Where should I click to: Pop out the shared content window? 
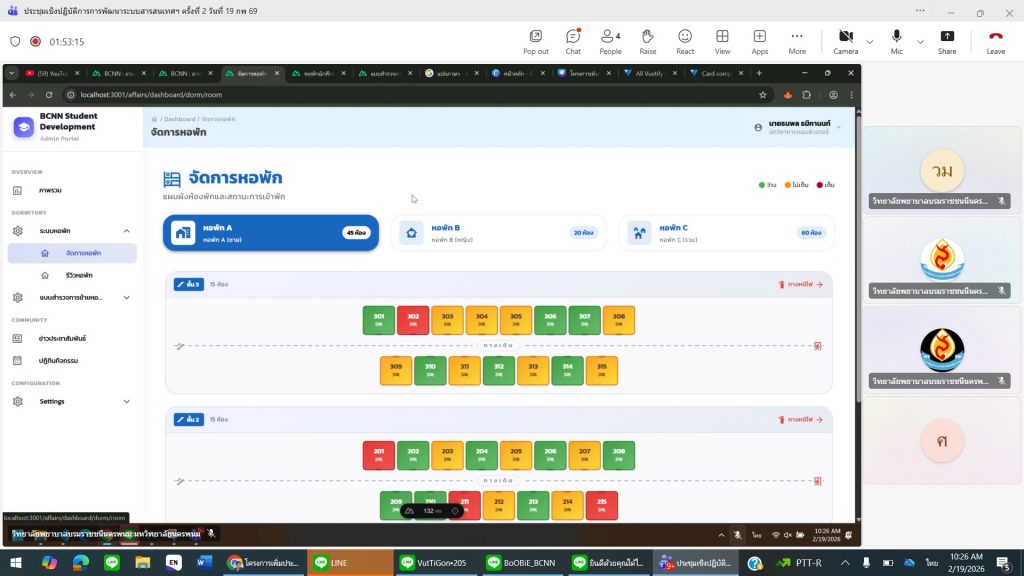tap(536, 41)
